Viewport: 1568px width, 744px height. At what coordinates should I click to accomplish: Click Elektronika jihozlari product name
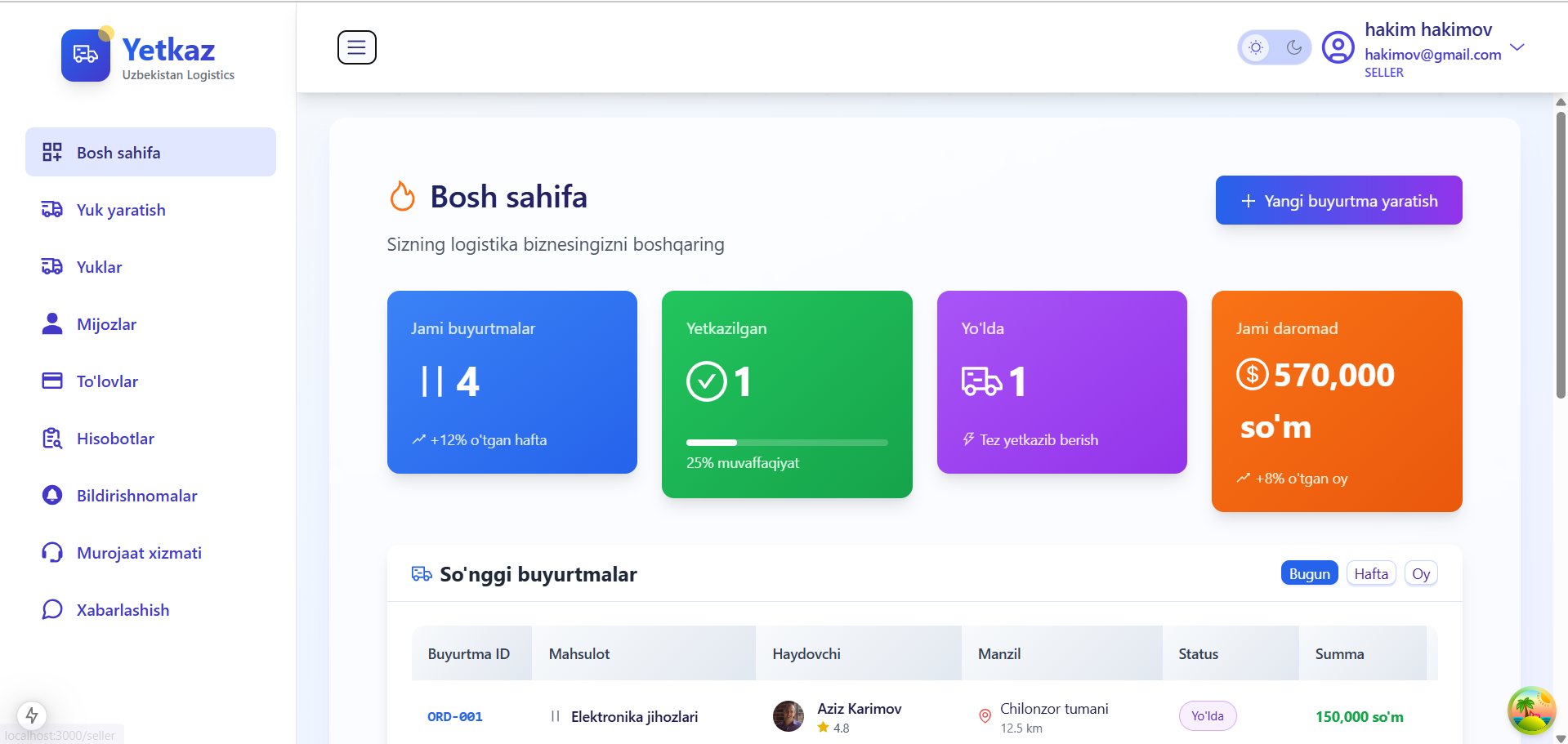pos(635,716)
